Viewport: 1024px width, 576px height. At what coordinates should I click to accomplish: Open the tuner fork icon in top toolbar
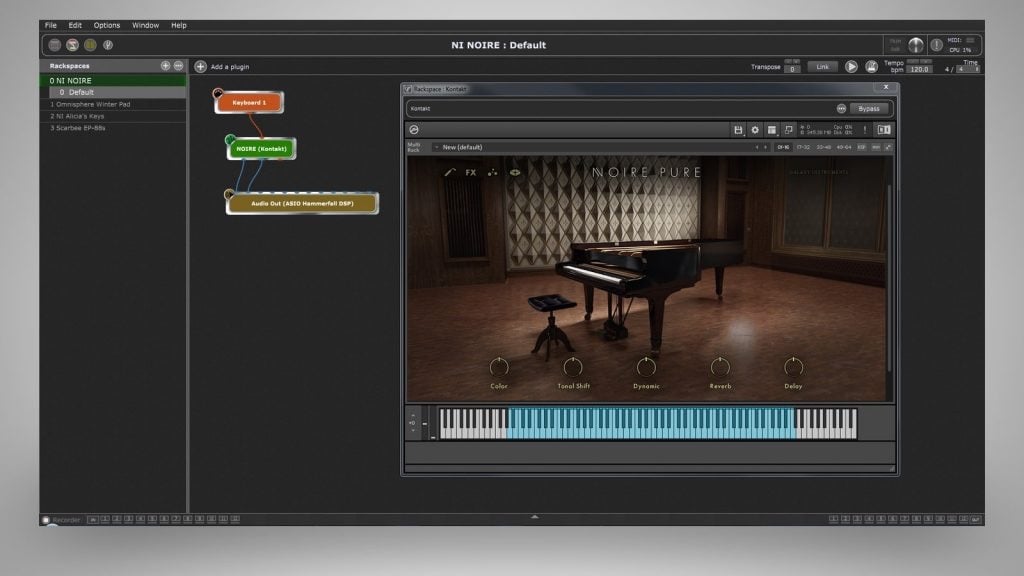point(108,45)
